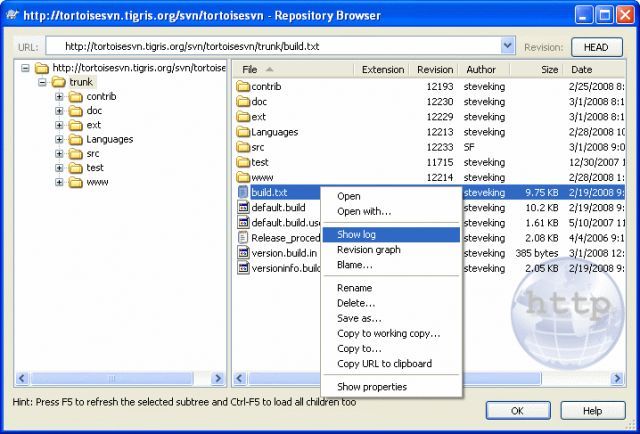This screenshot has height=434, width=640.
Task: Click the URL input field
Action: tap(273, 46)
